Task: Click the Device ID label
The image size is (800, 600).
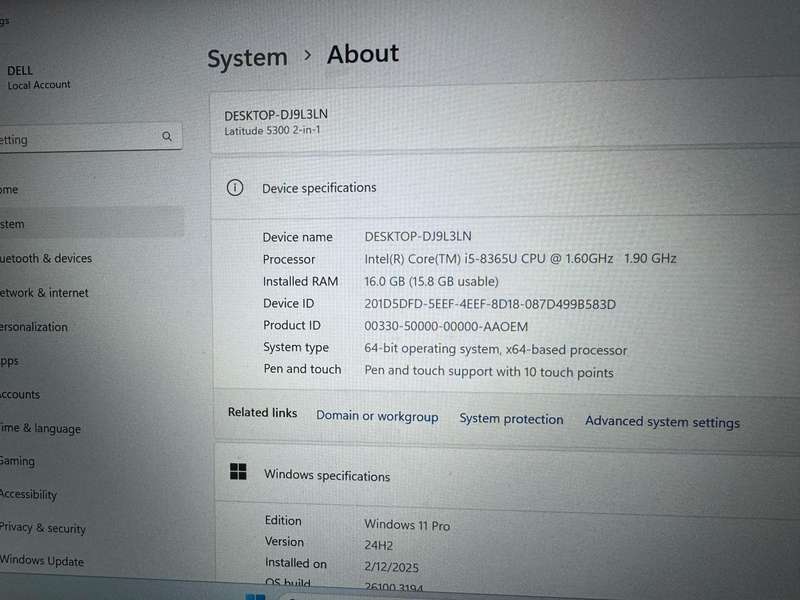Action: point(288,303)
